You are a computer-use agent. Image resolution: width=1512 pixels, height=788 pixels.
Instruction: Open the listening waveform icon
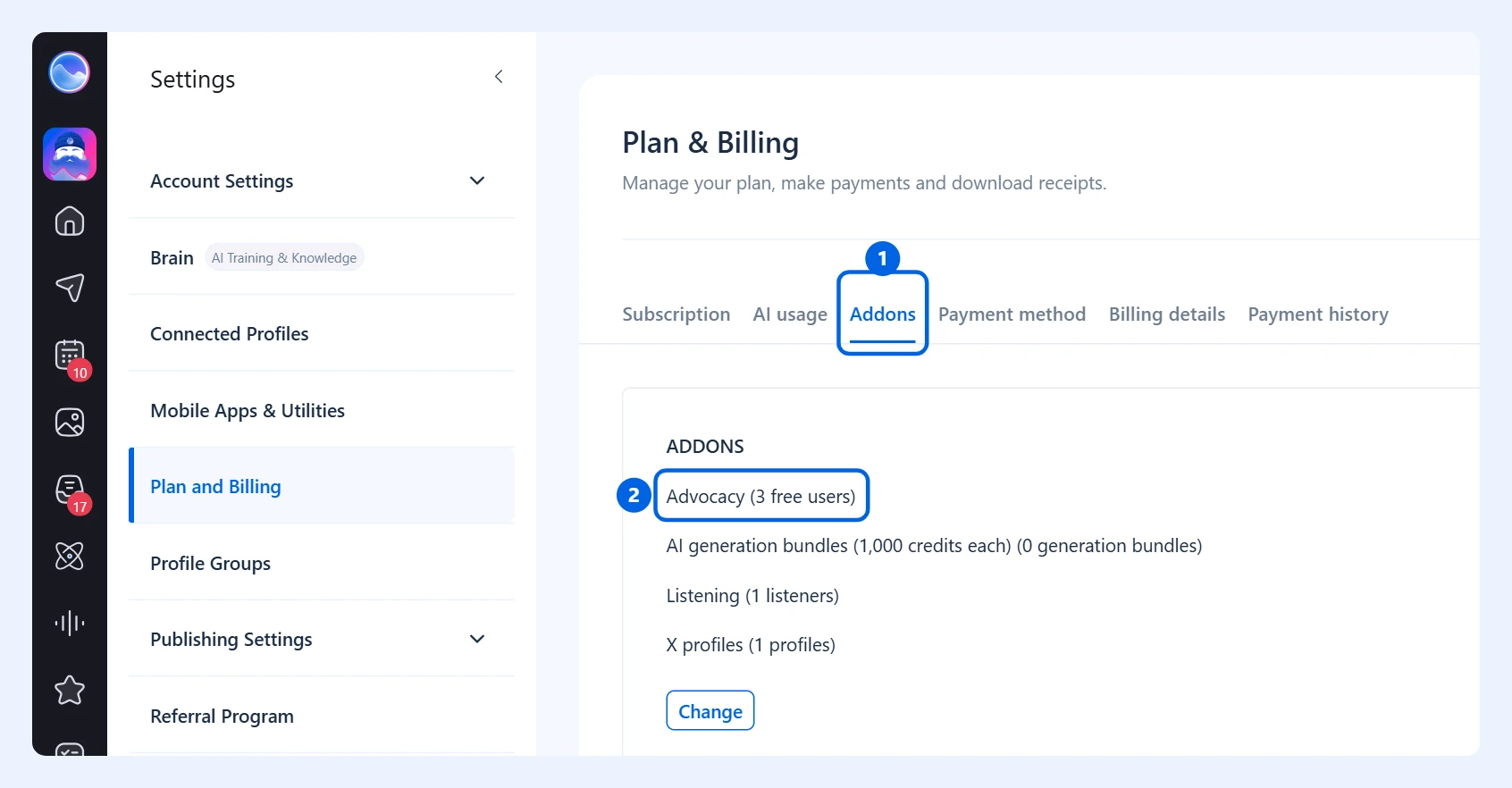(70, 623)
